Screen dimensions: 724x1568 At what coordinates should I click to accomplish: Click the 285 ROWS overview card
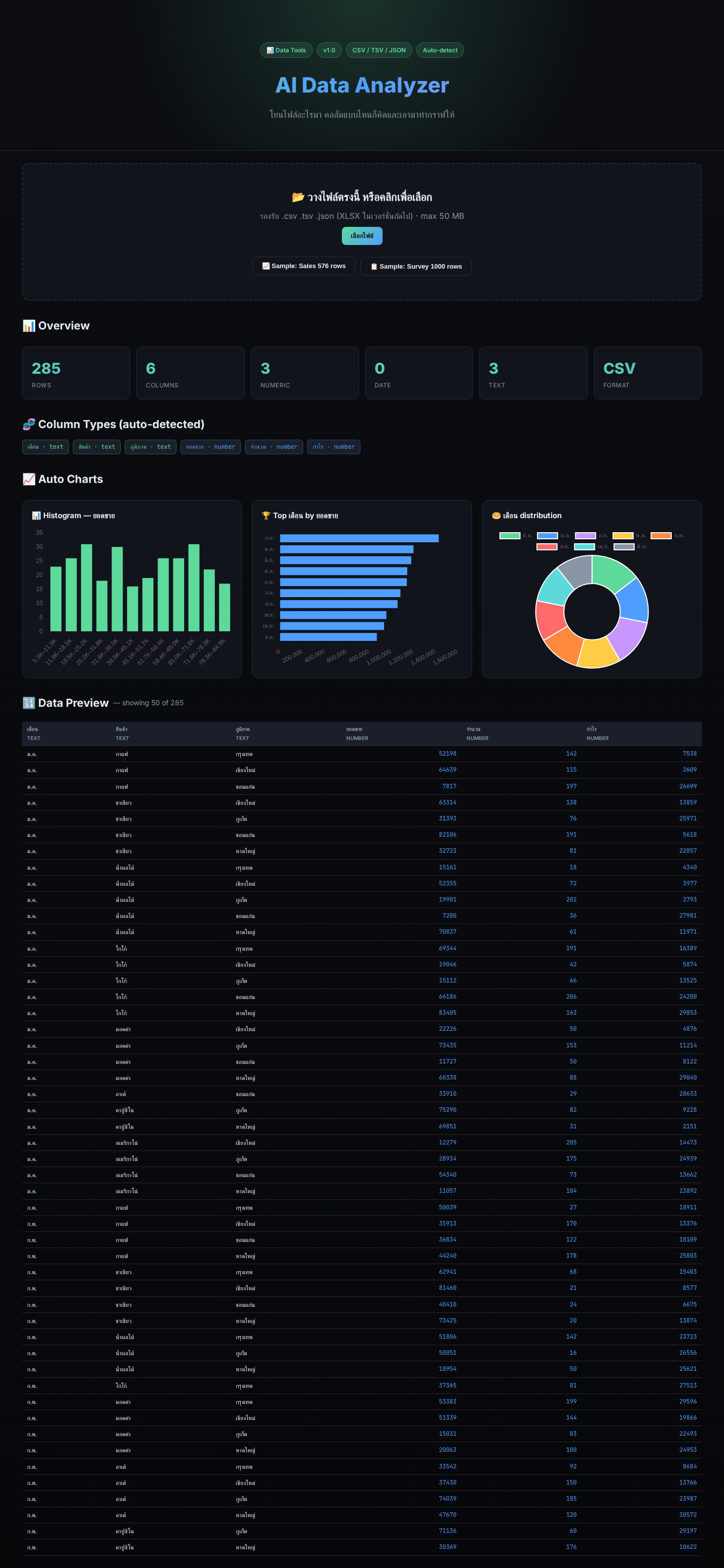coord(76,373)
